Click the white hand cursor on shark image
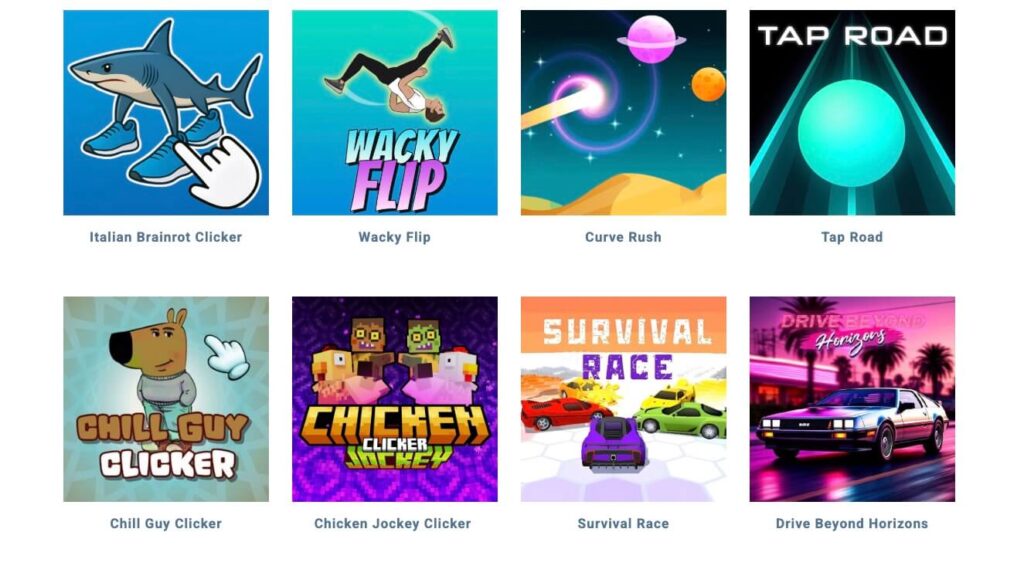 pos(218,171)
